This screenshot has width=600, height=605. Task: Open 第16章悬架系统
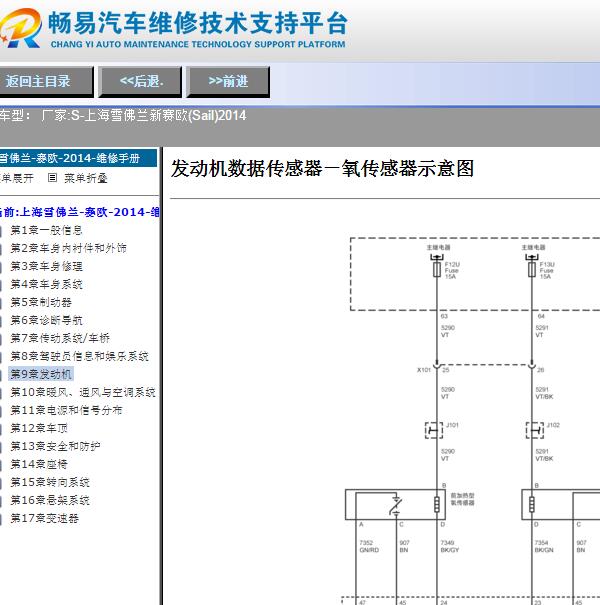coord(50,500)
